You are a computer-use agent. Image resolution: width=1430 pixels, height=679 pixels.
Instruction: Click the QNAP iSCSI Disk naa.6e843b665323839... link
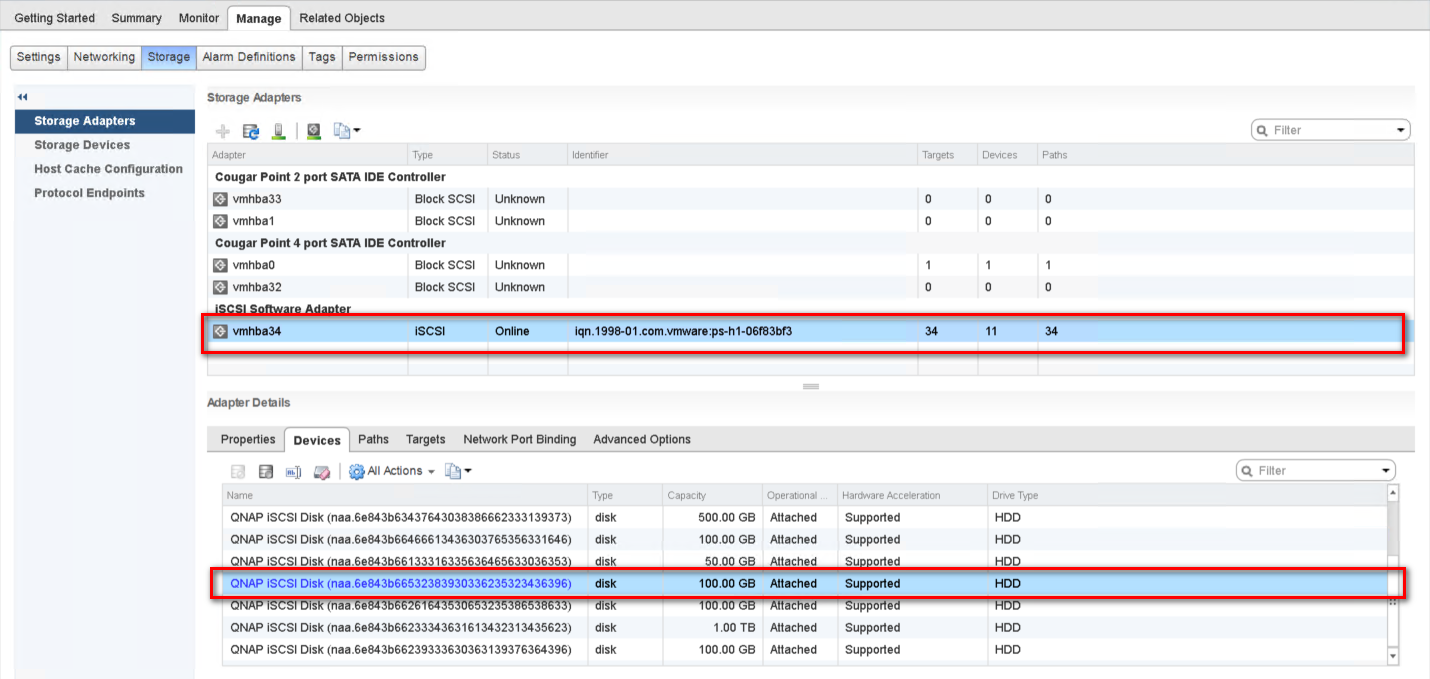[x=400, y=583]
